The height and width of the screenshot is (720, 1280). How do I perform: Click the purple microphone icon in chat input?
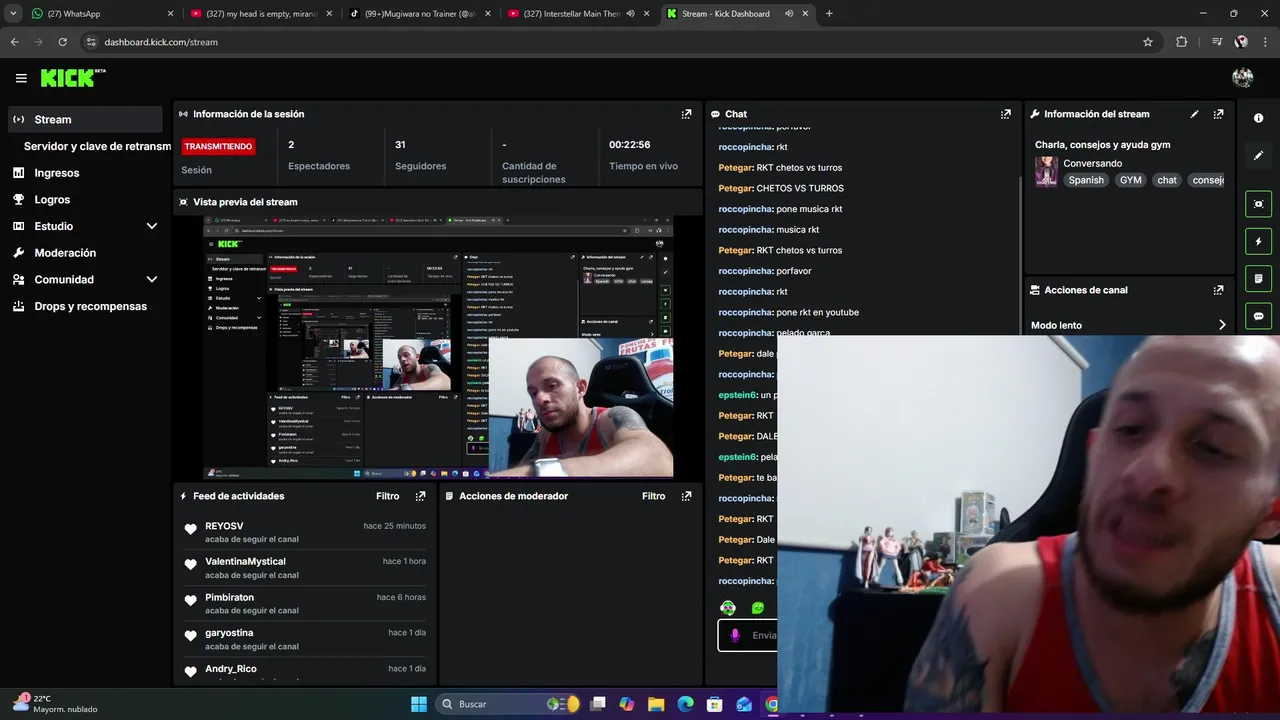click(735, 635)
